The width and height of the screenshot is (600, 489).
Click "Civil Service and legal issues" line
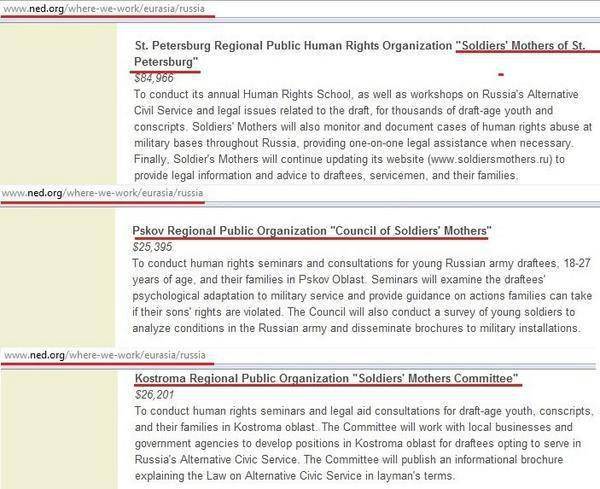pos(343,111)
